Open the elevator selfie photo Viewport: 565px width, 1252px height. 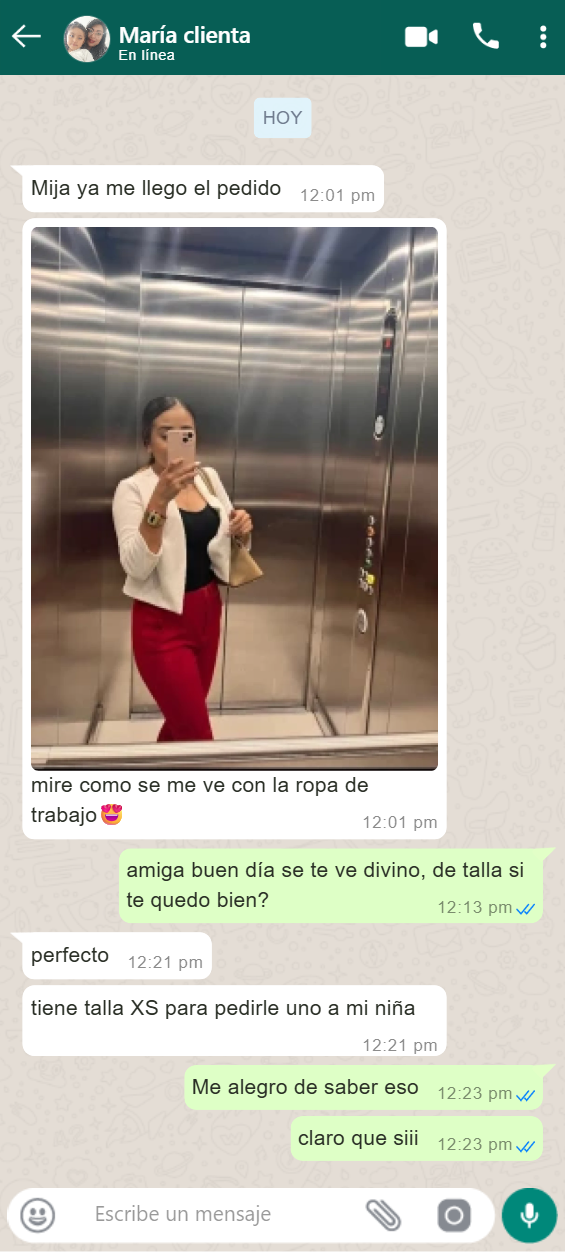coord(234,498)
